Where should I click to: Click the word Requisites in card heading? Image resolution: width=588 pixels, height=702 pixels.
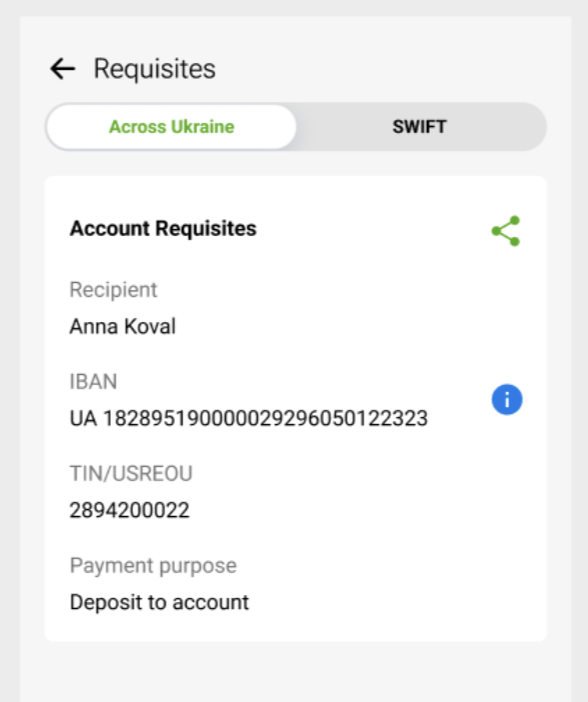206,228
